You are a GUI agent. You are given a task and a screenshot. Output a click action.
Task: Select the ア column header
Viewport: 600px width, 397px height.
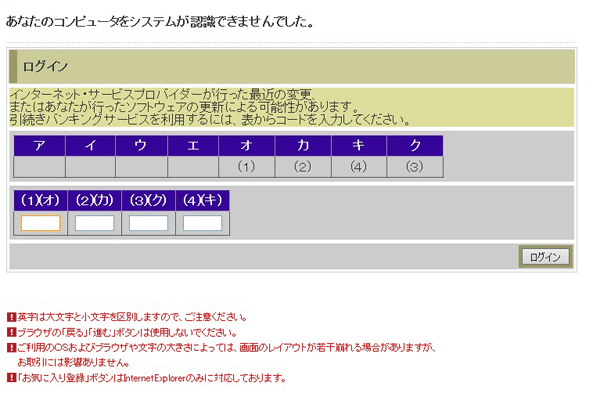point(39,145)
